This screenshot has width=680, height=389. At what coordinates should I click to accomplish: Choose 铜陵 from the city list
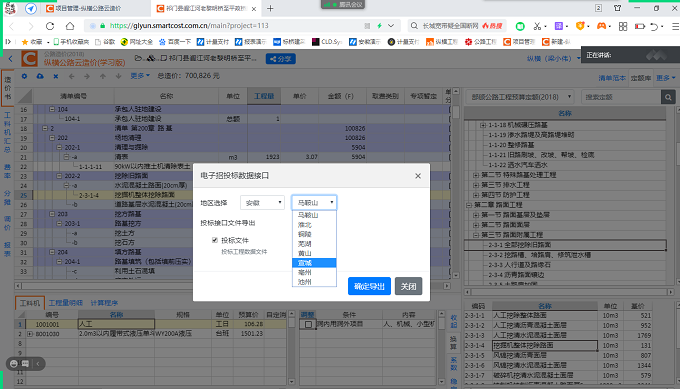(x=314, y=234)
